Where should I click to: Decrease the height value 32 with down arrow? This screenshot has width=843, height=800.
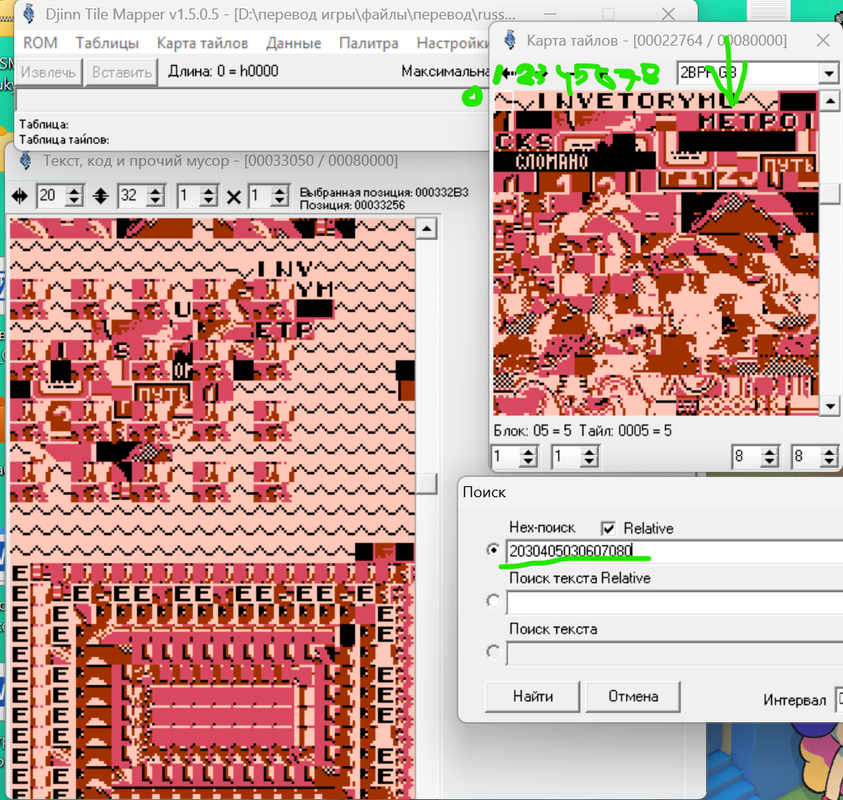point(155,202)
